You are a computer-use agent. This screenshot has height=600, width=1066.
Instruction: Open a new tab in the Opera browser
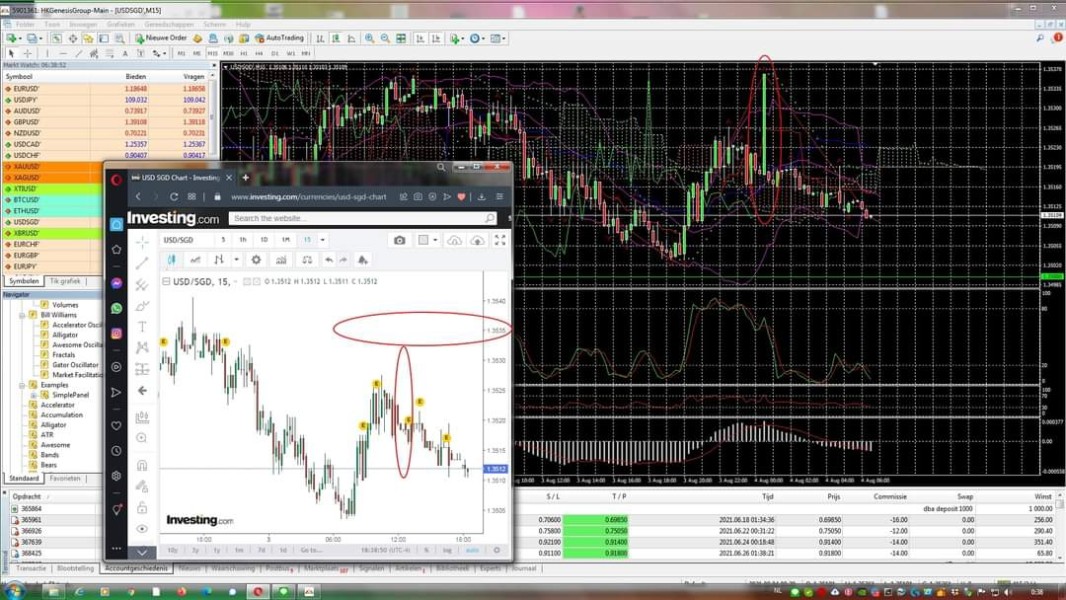click(245, 177)
